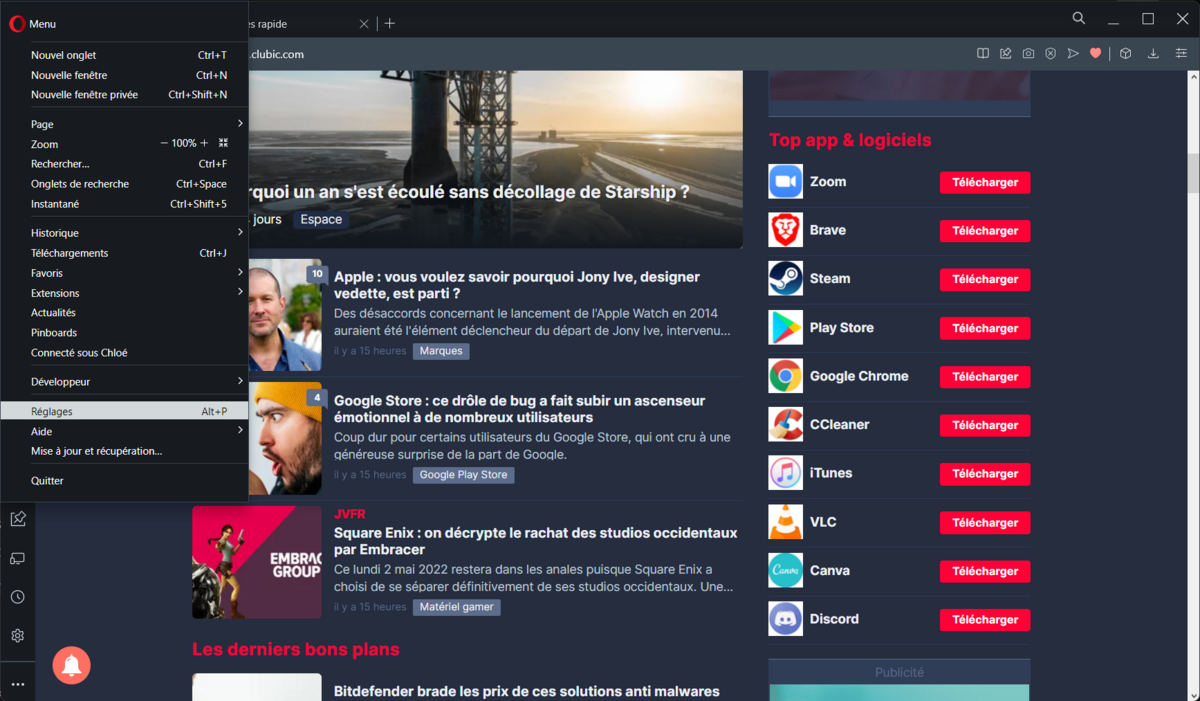Decrease zoom with the minus sign
This screenshot has height=701, width=1200.
[x=165, y=143]
